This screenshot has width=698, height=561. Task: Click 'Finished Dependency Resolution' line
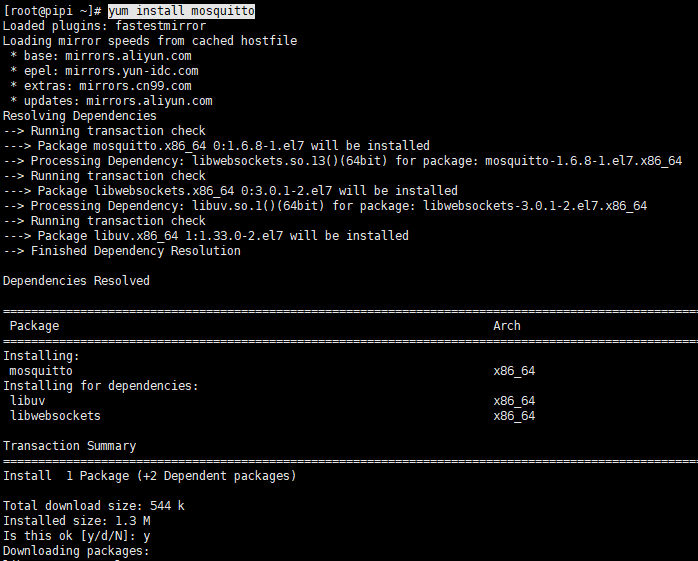pyautogui.click(x=122, y=251)
